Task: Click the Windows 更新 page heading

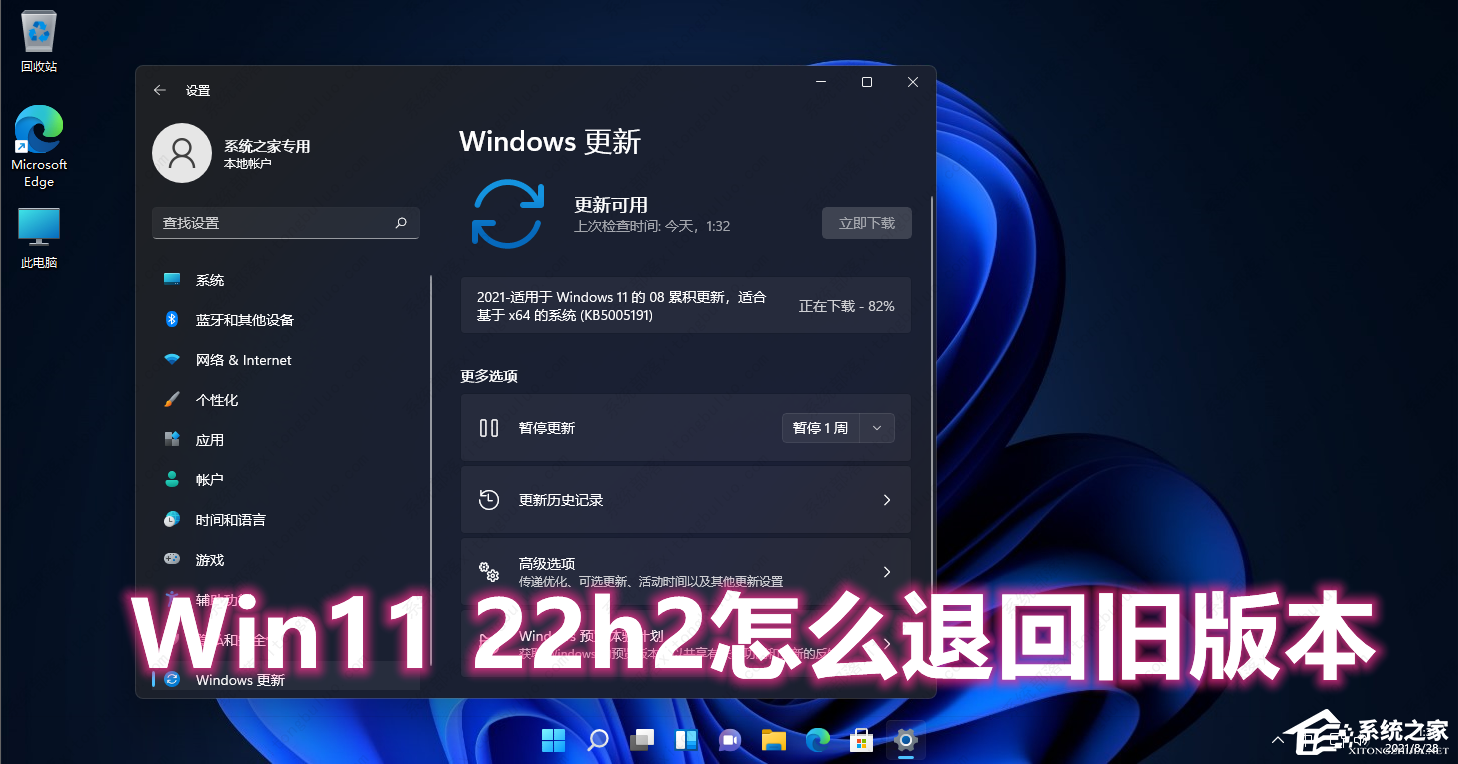Action: coord(550,142)
